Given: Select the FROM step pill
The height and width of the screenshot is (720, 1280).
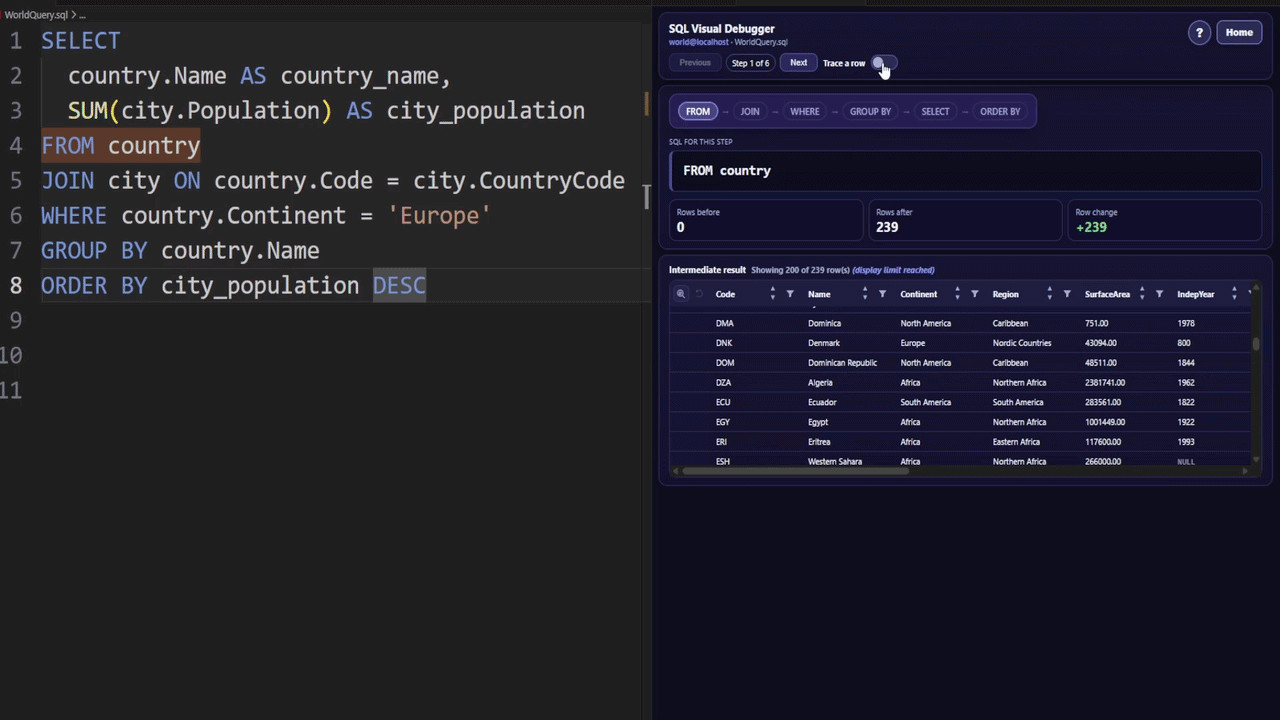Looking at the screenshot, I should pos(698,111).
